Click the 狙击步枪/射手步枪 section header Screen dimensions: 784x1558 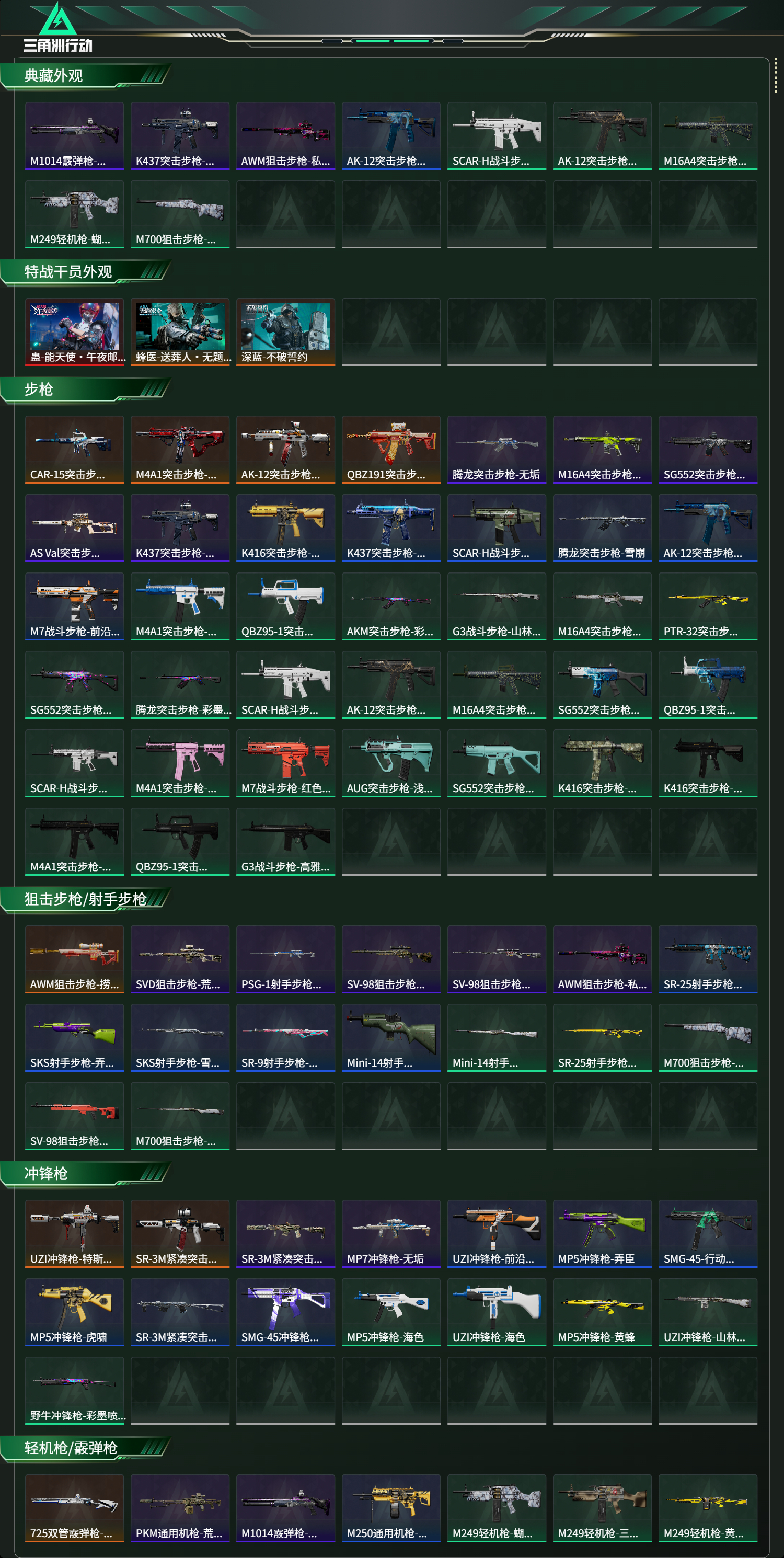click(85, 899)
